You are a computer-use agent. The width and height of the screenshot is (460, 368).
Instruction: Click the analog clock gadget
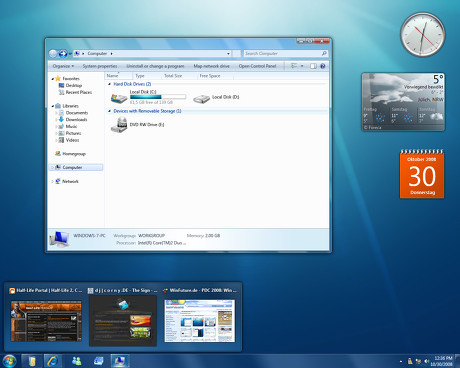coord(423,35)
